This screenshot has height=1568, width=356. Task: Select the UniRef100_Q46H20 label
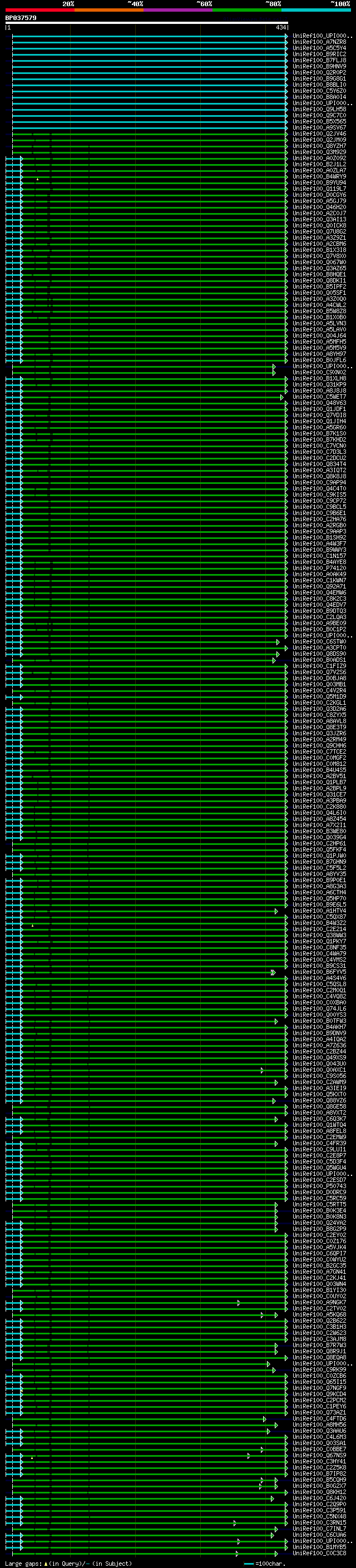(x=319, y=207)
